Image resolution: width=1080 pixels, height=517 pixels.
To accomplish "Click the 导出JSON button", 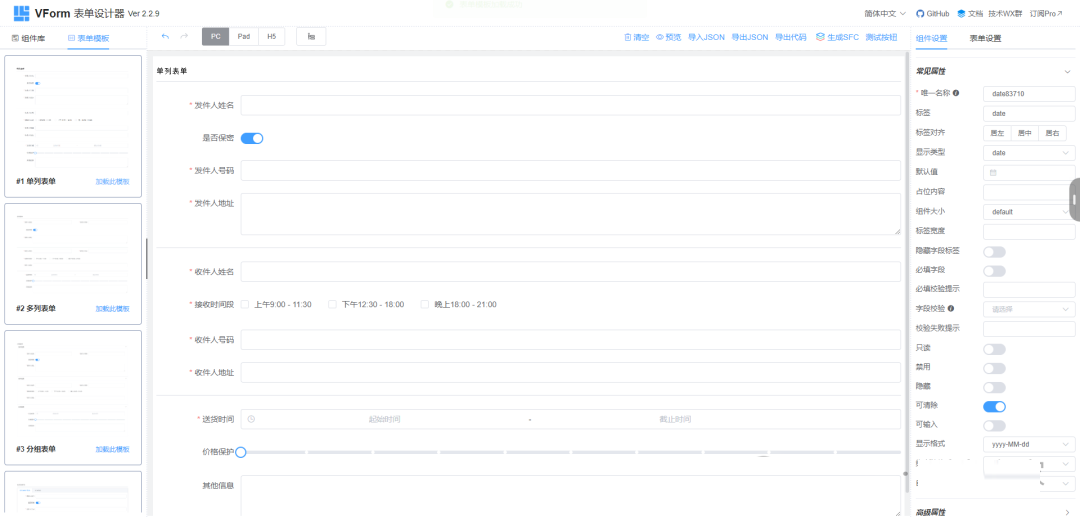I will (x=749, y=37).
